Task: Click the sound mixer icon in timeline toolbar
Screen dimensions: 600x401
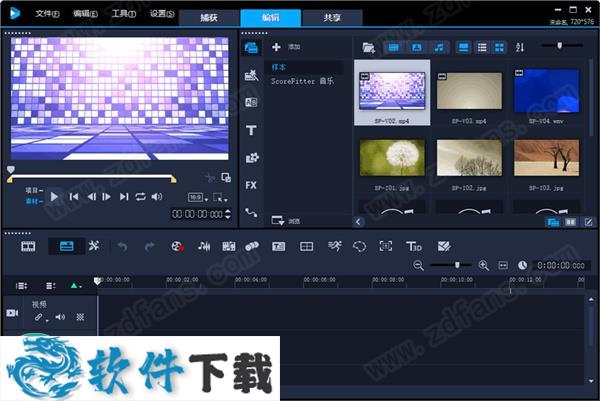Action: (204, 245)
